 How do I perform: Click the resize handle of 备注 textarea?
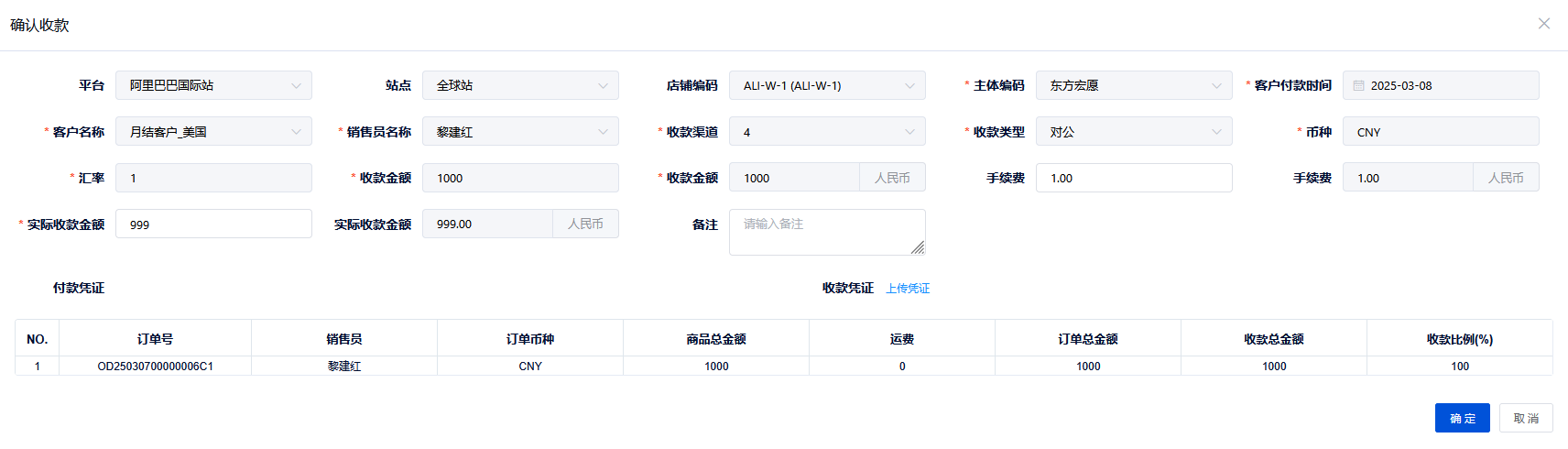click(x=918, y=247)
